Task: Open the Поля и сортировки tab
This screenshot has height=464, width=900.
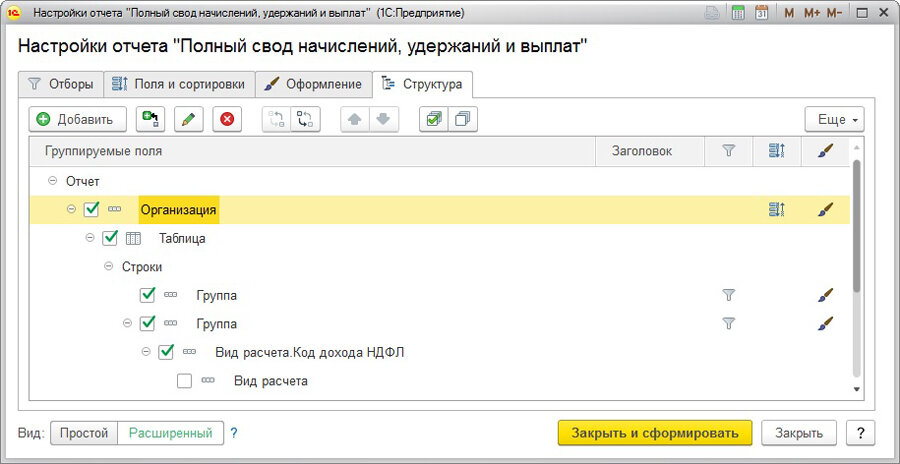Action: tap(179, 84)
